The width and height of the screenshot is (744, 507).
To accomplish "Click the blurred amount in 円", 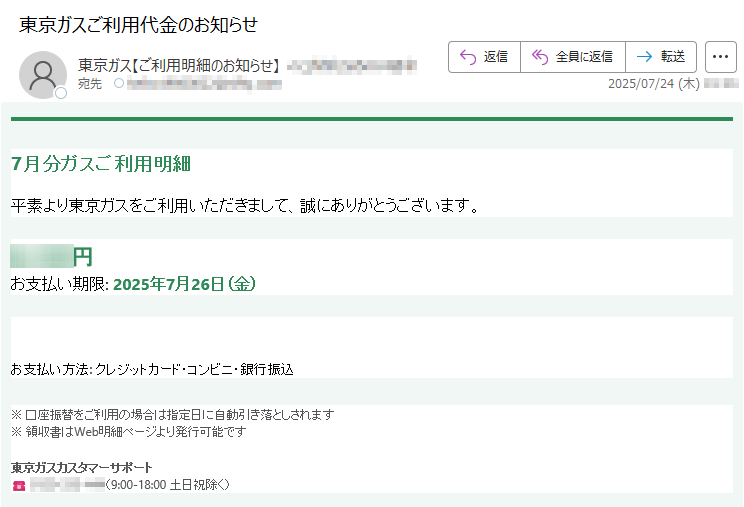I will [x=42, y=257].
